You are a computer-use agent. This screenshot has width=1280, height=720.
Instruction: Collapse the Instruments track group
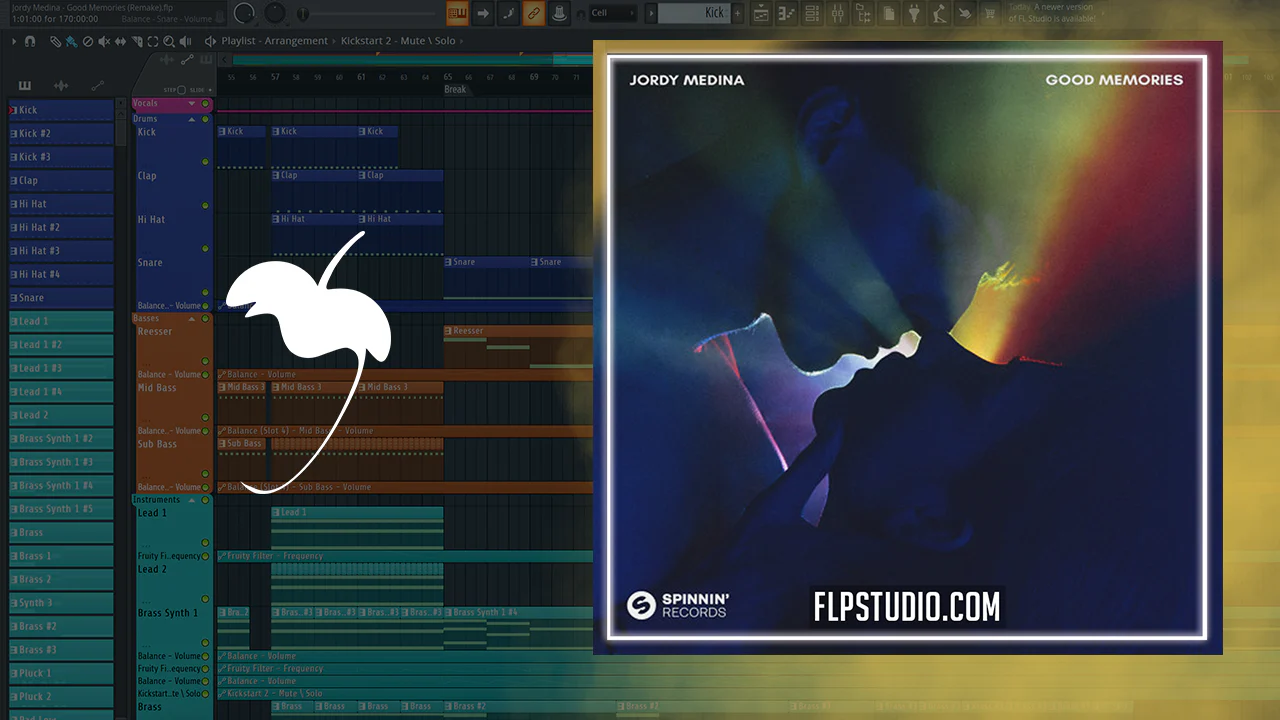[x=192, y=500]
